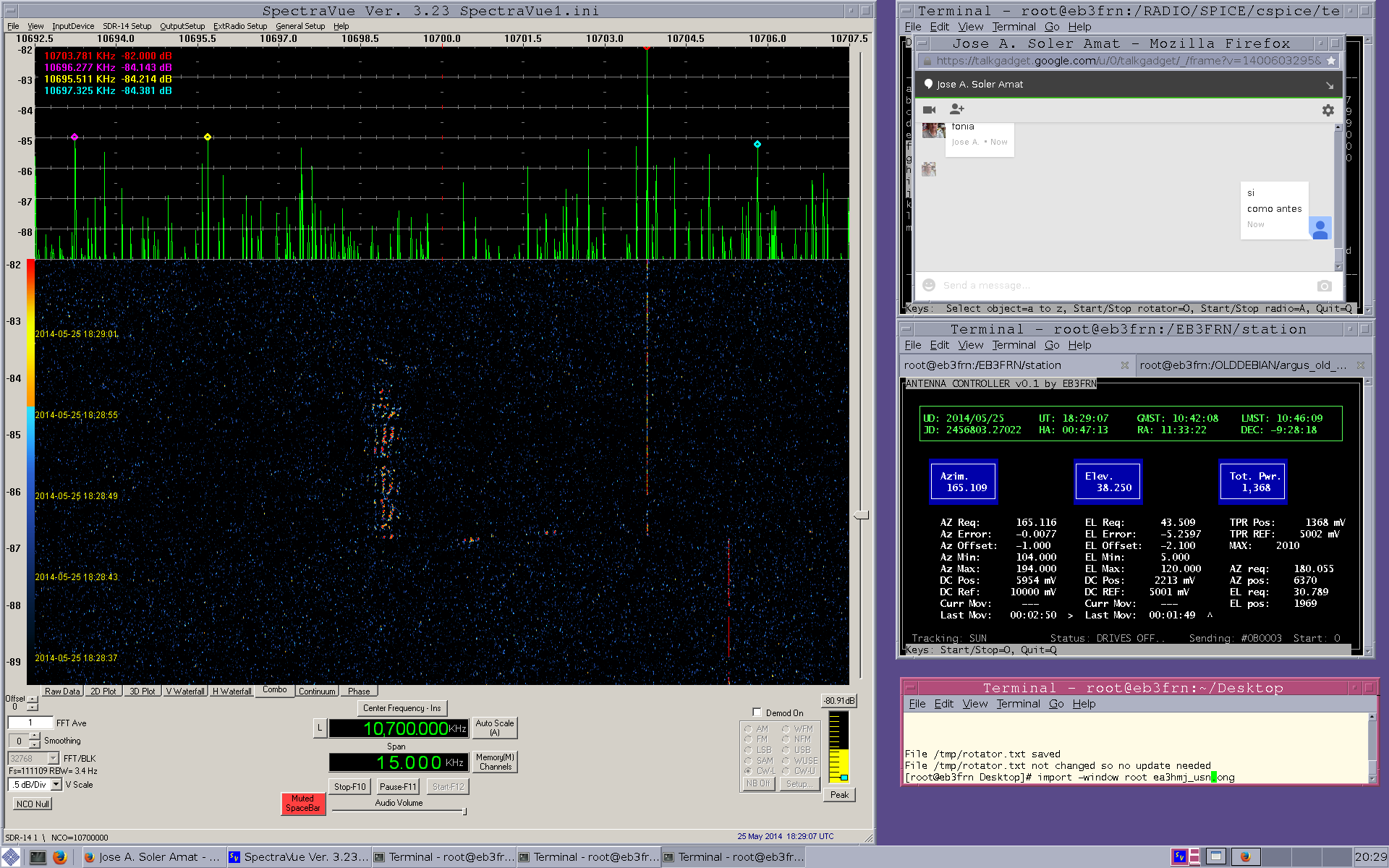The image size is (1389, 868).
Task: Open Firefox icon in bottom-left panel
Action: (x=60, y=857)
